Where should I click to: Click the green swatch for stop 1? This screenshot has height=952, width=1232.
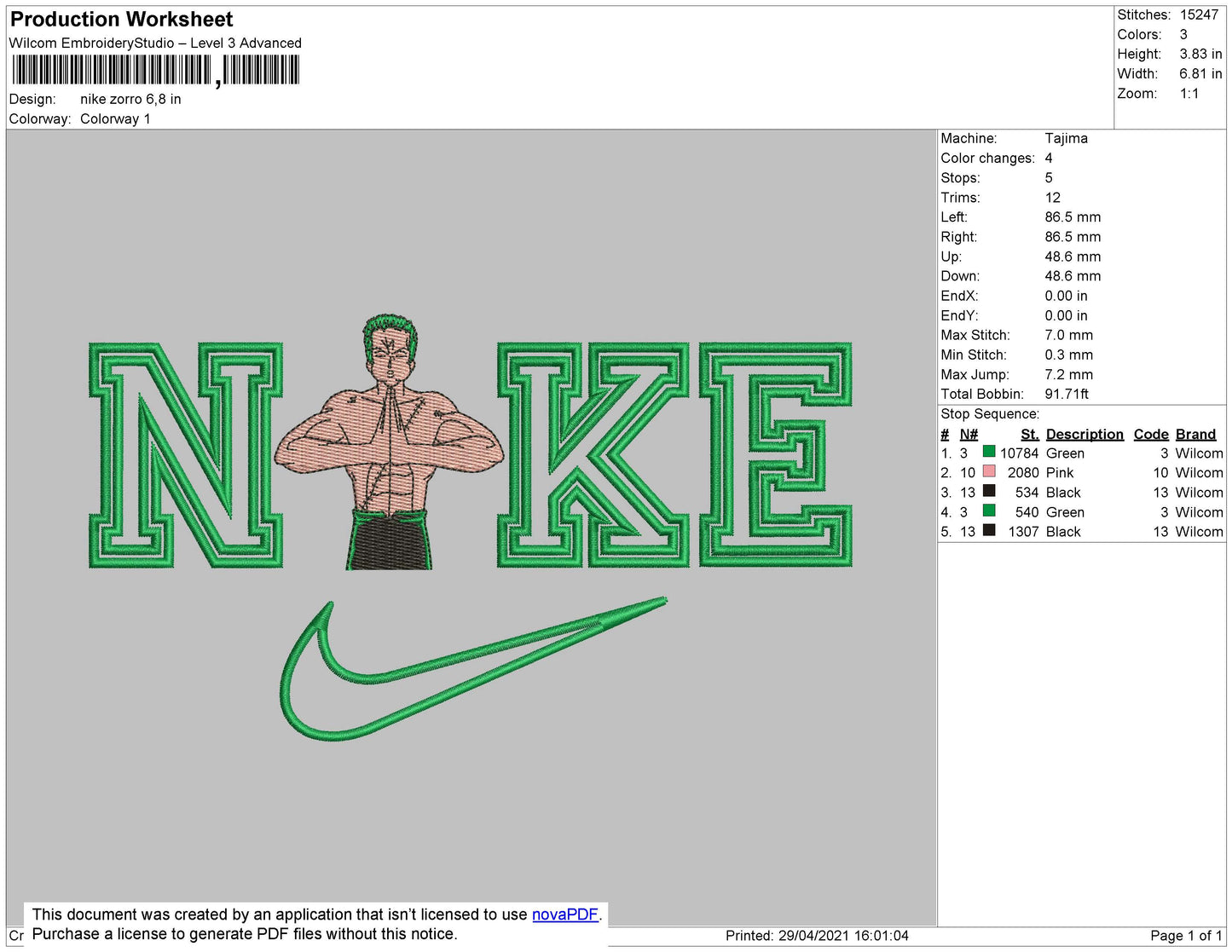(989, 452)
